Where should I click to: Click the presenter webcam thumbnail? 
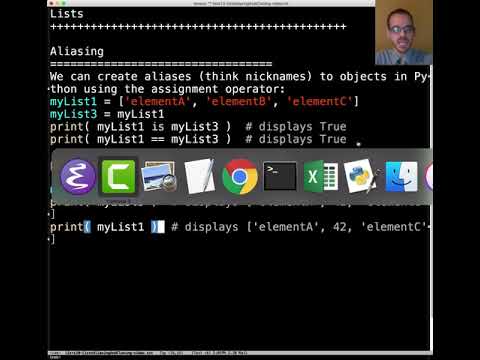pos(404,32)
